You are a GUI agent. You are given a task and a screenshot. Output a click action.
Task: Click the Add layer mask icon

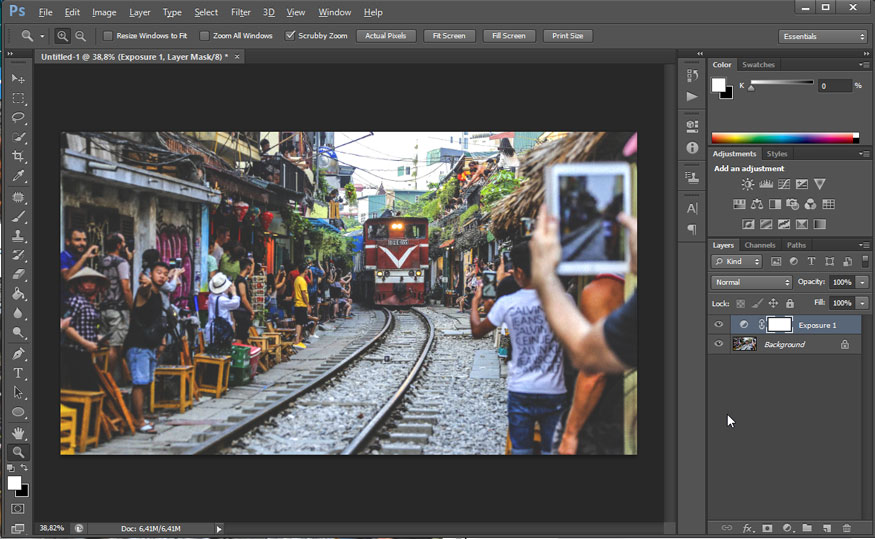pos(767,528)
